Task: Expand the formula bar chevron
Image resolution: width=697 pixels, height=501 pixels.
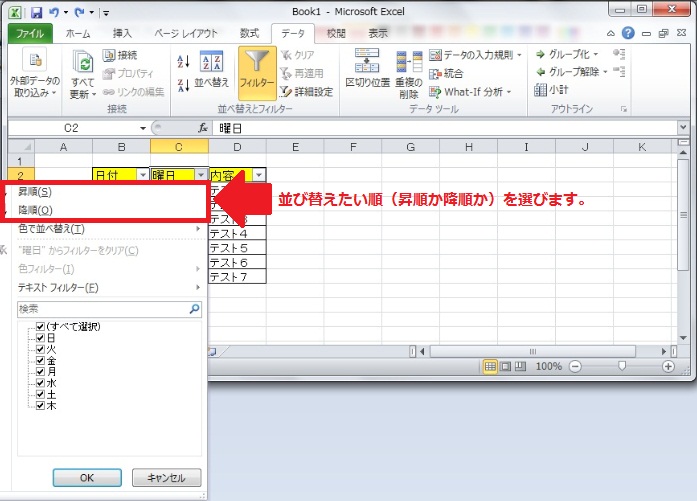Action: click(683, 128)
